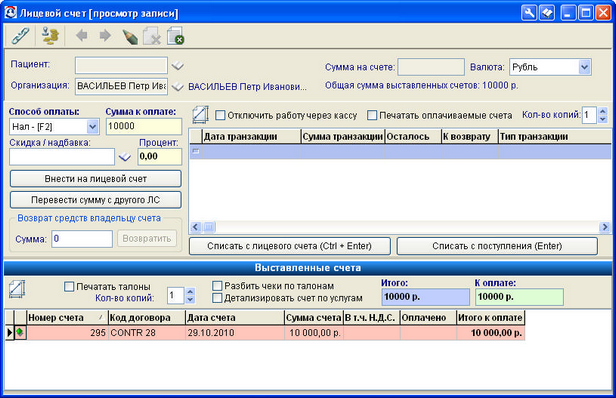Open the Валюта Рубль dropdown
The image size is (616, 398).
click(x=584, y=67)
